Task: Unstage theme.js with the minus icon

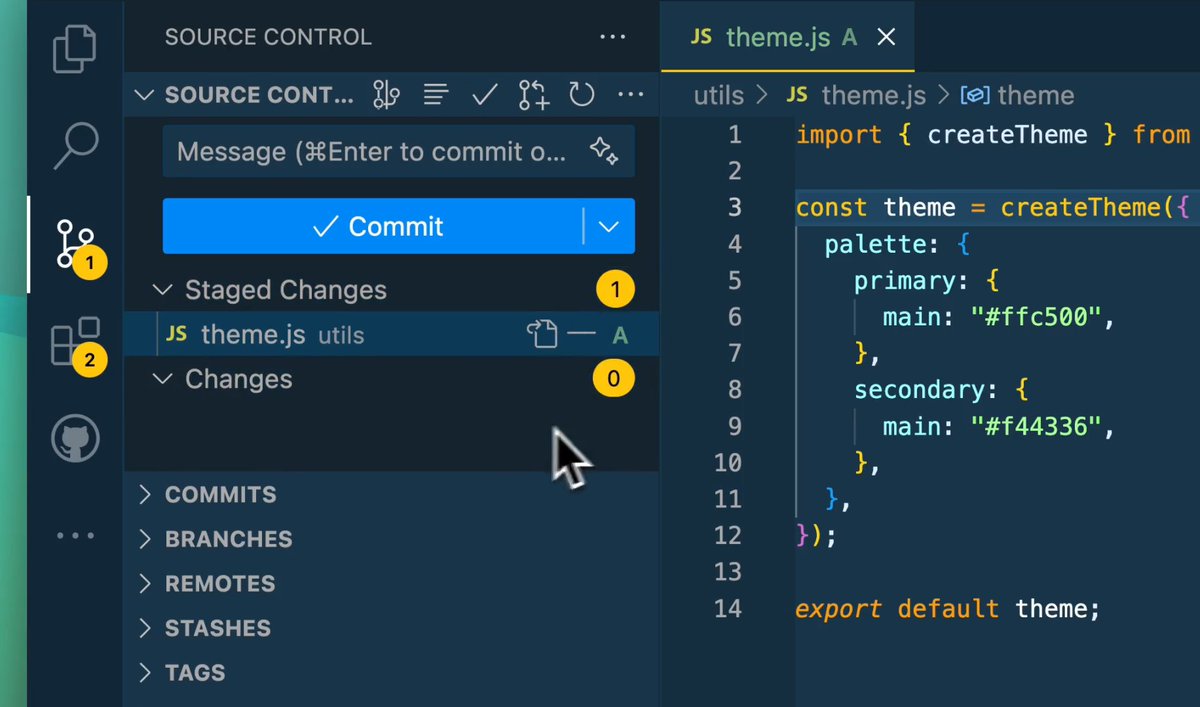Action: pyautogui.click(x=582, y=335)
